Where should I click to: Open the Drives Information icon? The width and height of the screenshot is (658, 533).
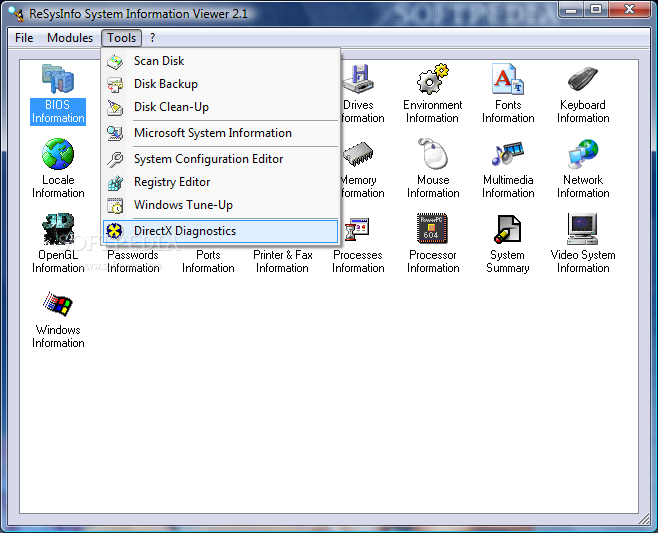(358, 79)
